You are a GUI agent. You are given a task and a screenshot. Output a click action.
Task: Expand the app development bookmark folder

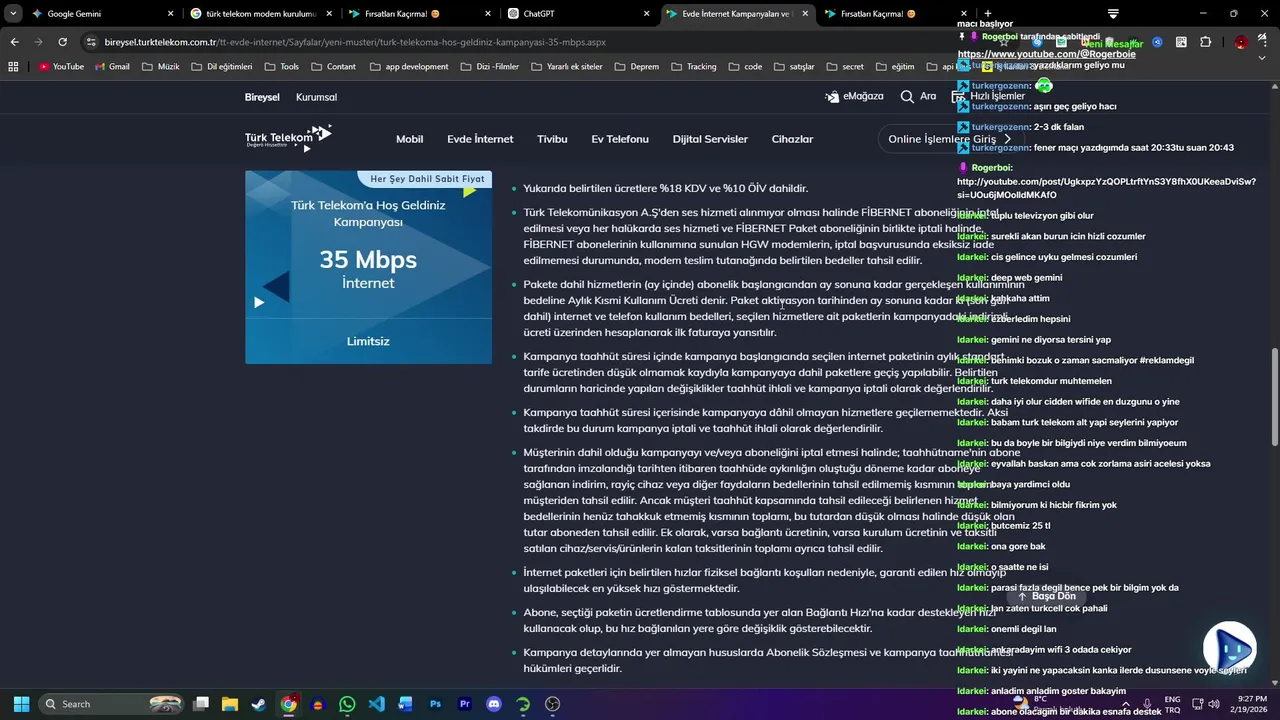408,66
